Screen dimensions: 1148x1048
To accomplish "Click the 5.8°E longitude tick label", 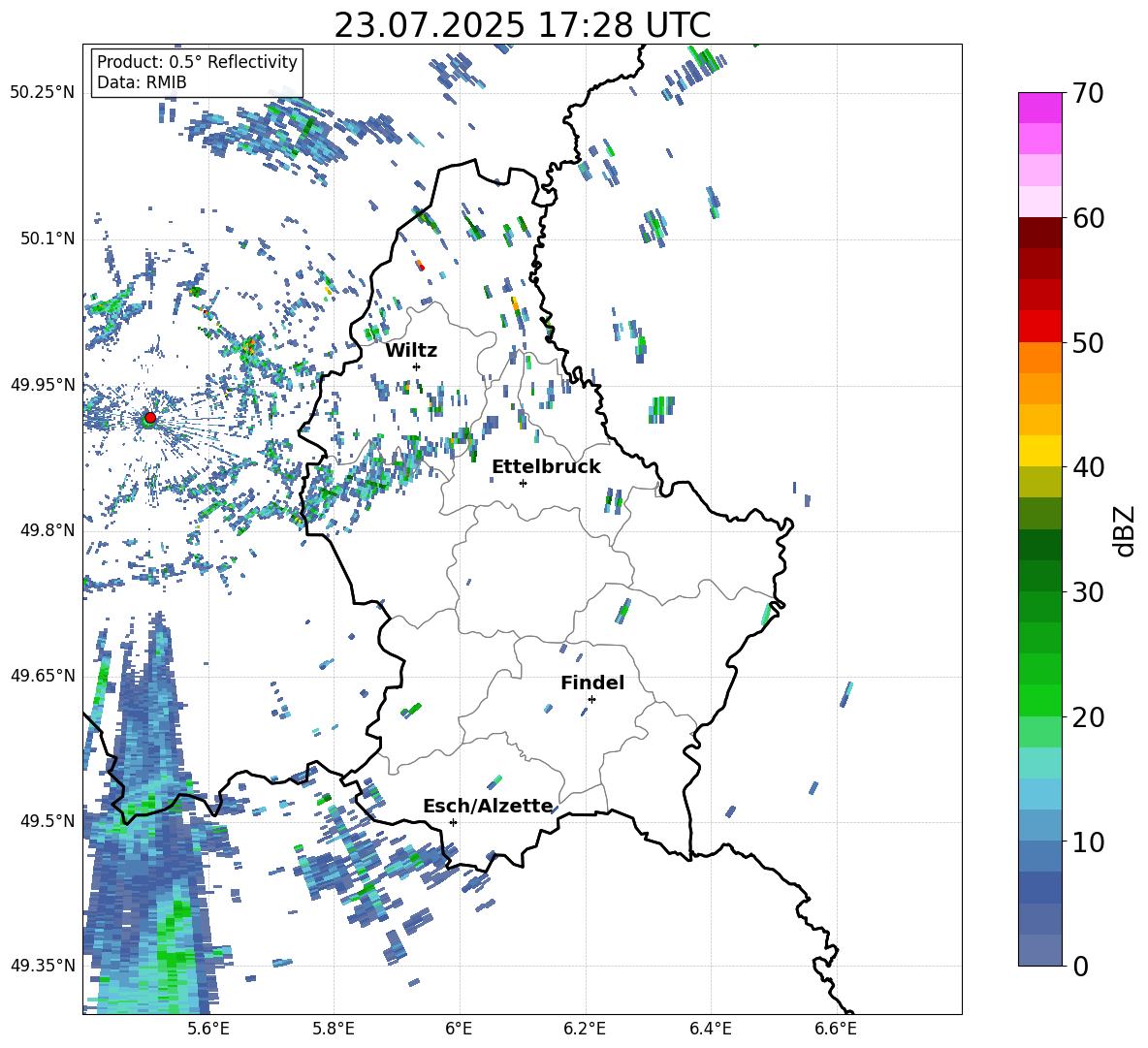I will point(334,1029).
